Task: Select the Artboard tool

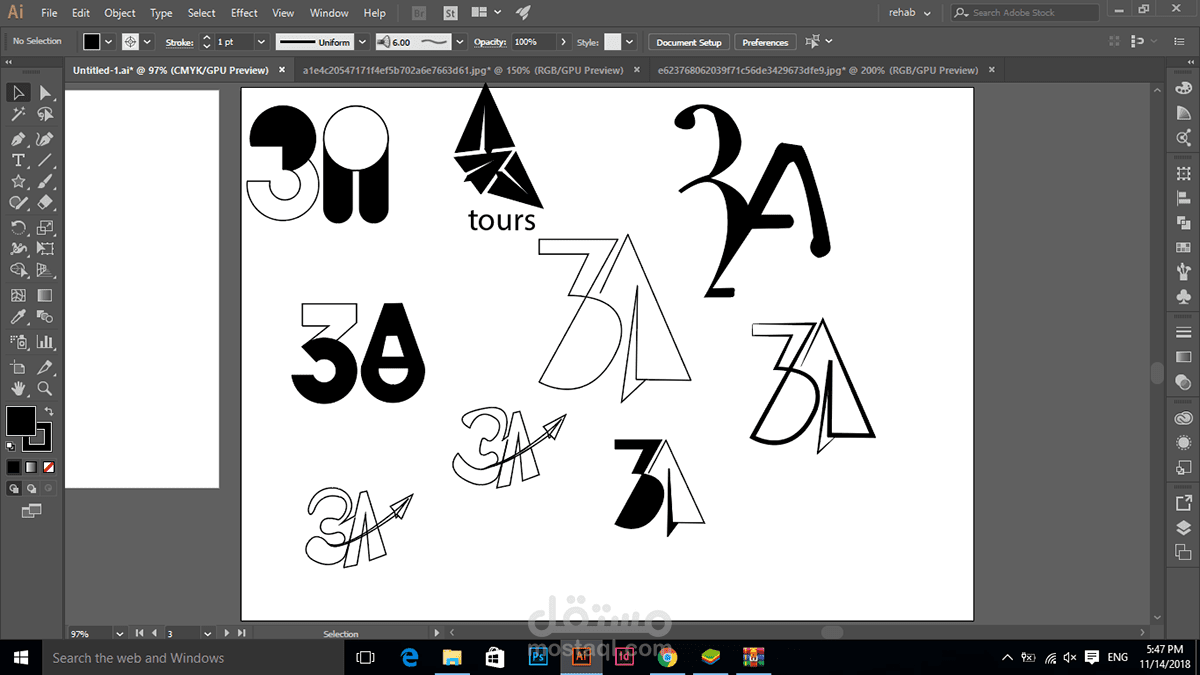Action: tap(18, 367)
